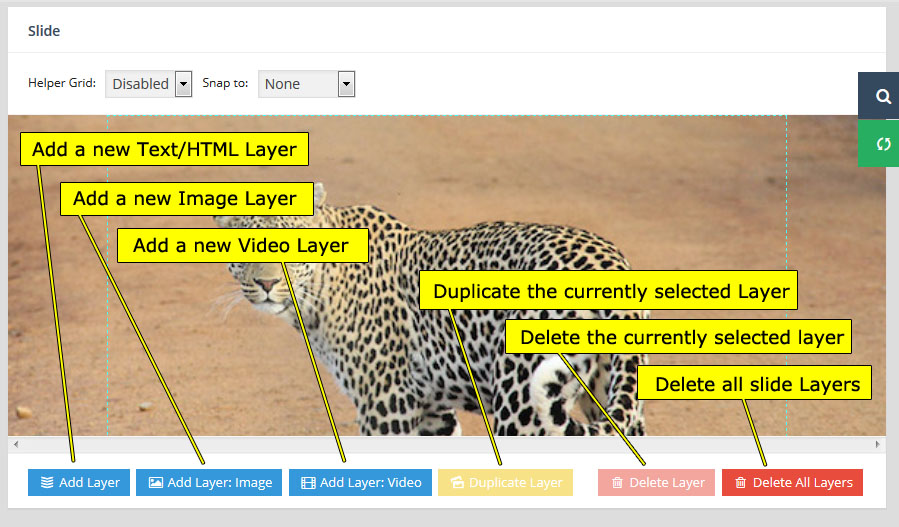Viewport: 899px width, 527px height.
Task: Click the right arrow of the horizontal scrollbar
Action: [x=878, y=444]
